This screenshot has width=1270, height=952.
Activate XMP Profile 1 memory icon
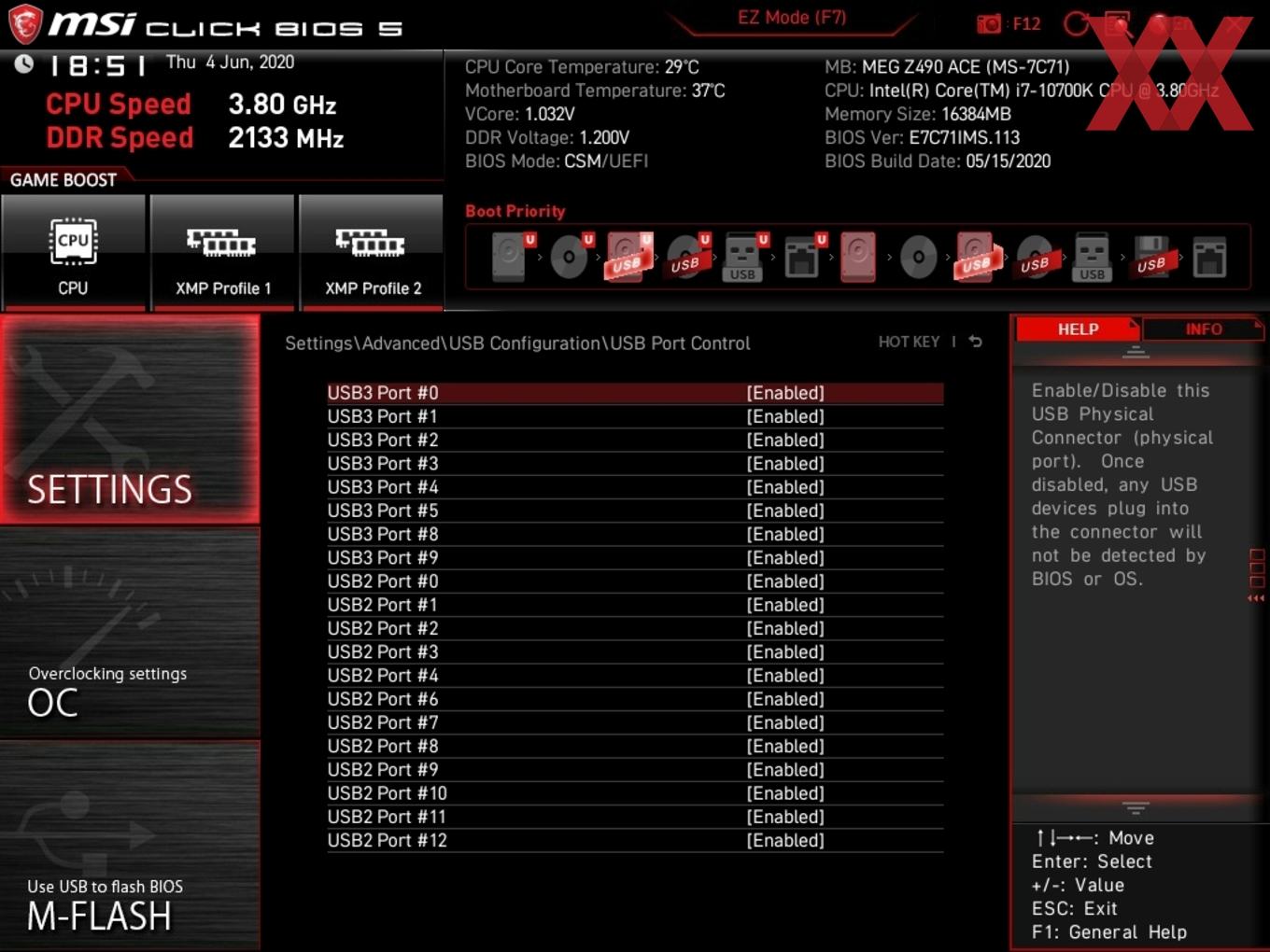(222, 252)
